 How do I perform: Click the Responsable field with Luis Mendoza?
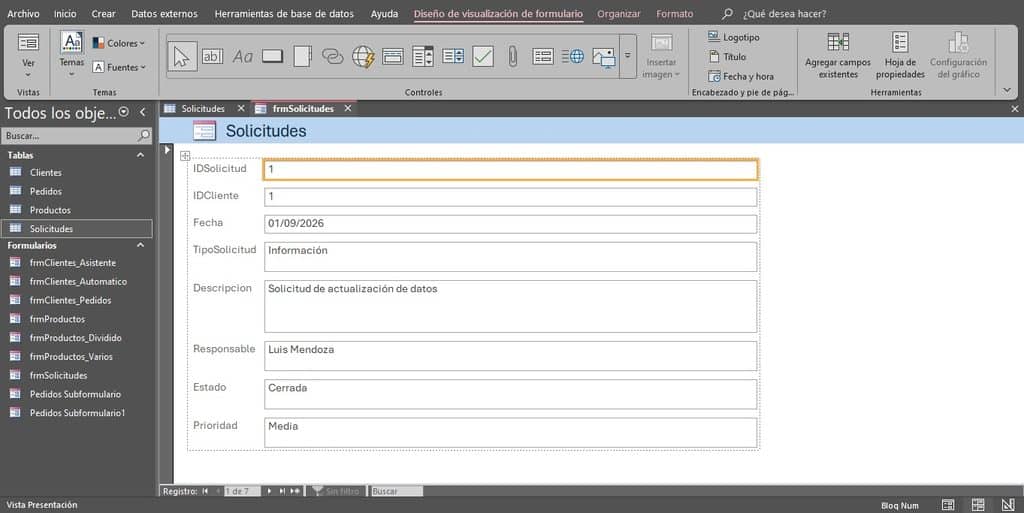click(x=511, y=356)
